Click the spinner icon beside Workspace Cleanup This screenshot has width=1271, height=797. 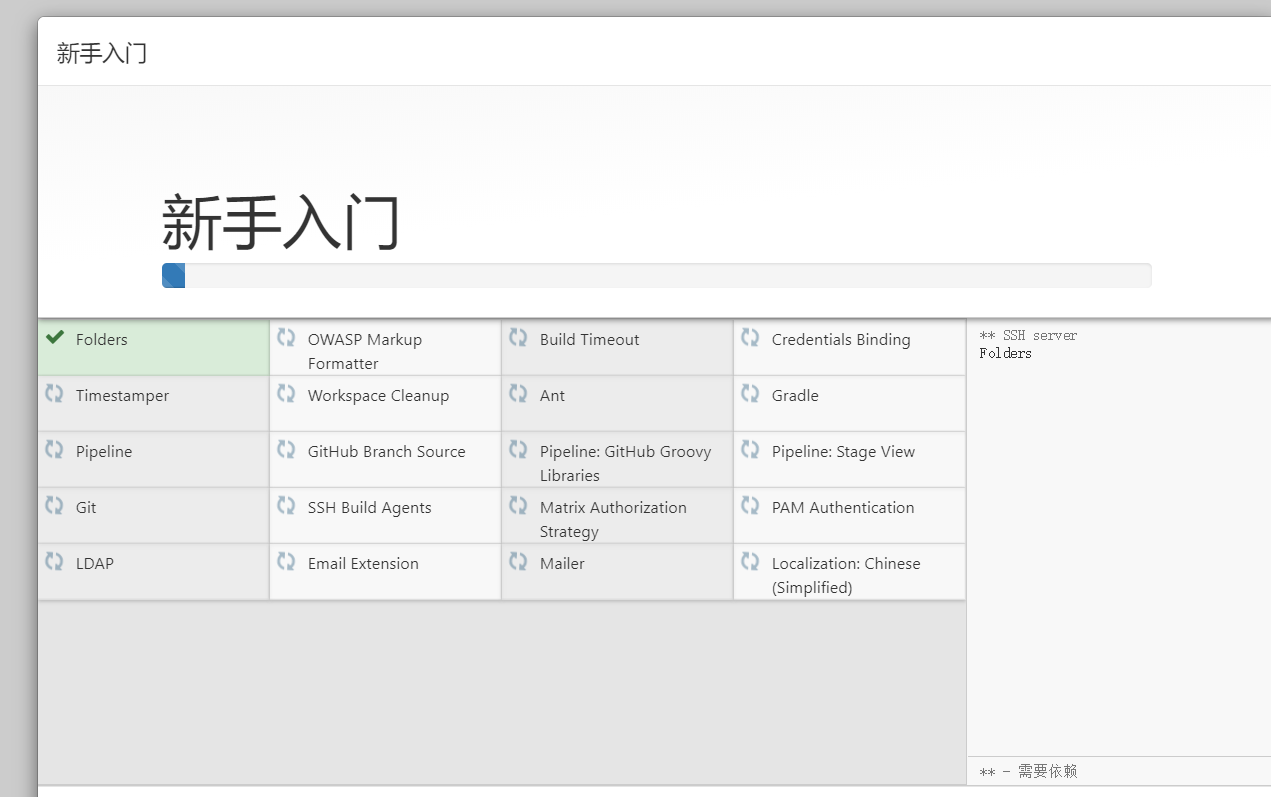click(x=286, y=394)
